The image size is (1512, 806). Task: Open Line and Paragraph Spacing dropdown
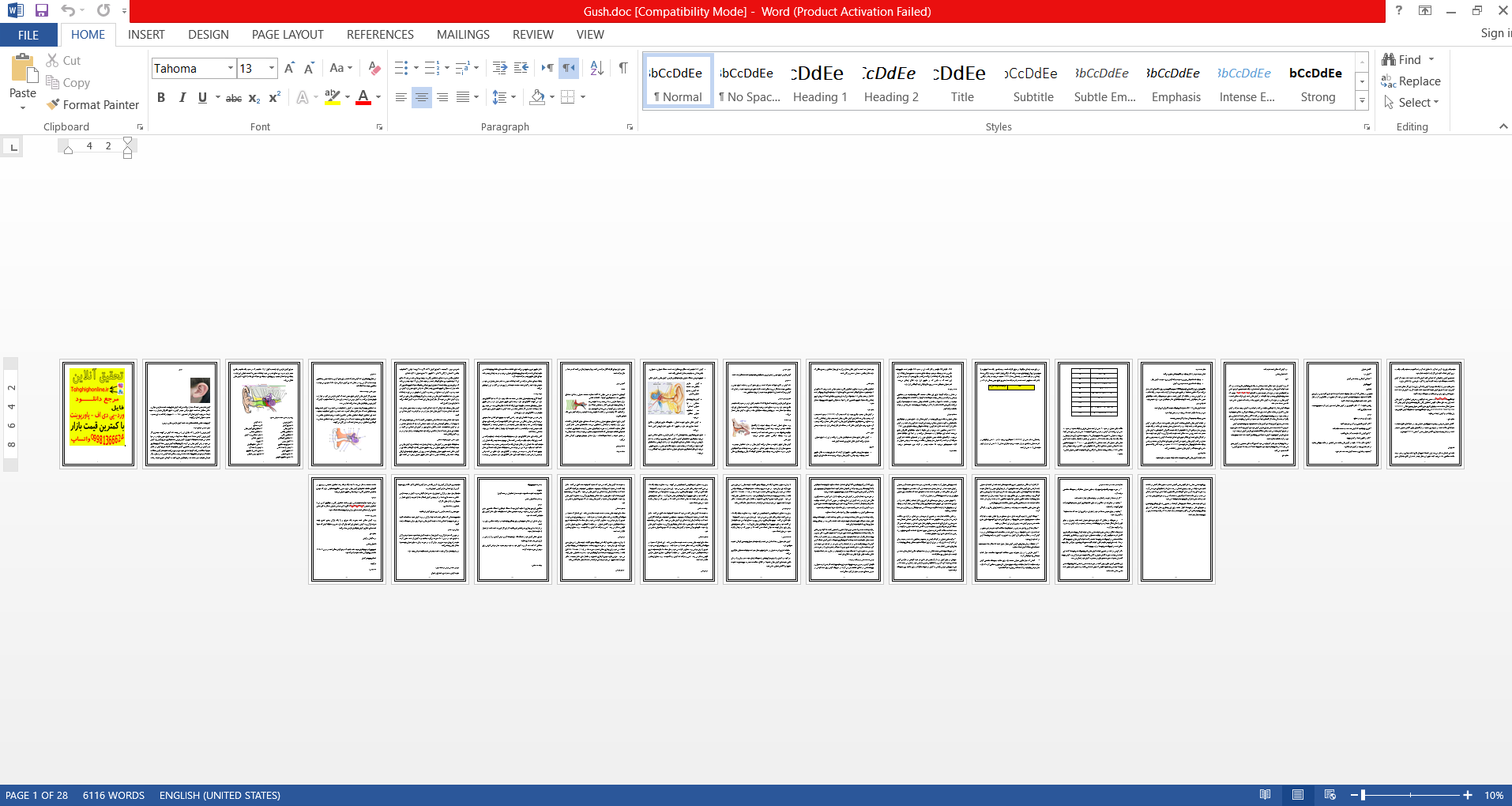504,97
